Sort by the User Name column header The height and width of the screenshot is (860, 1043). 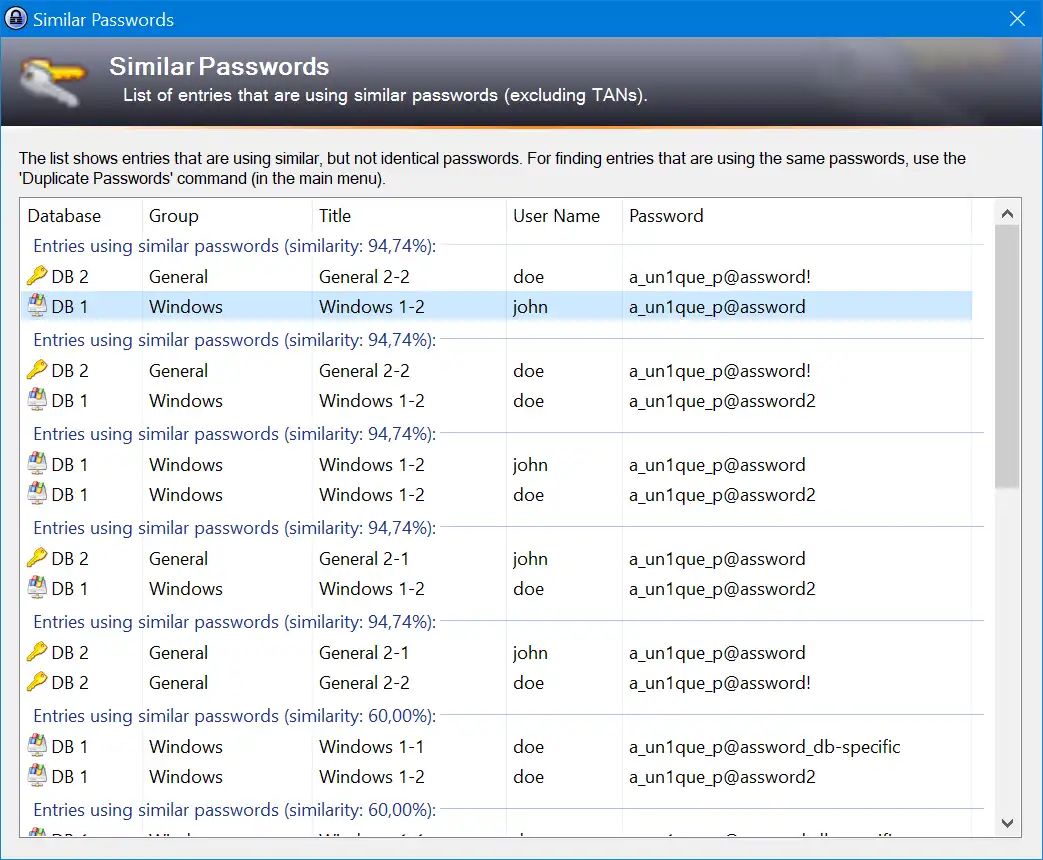(x=564, y=215)
